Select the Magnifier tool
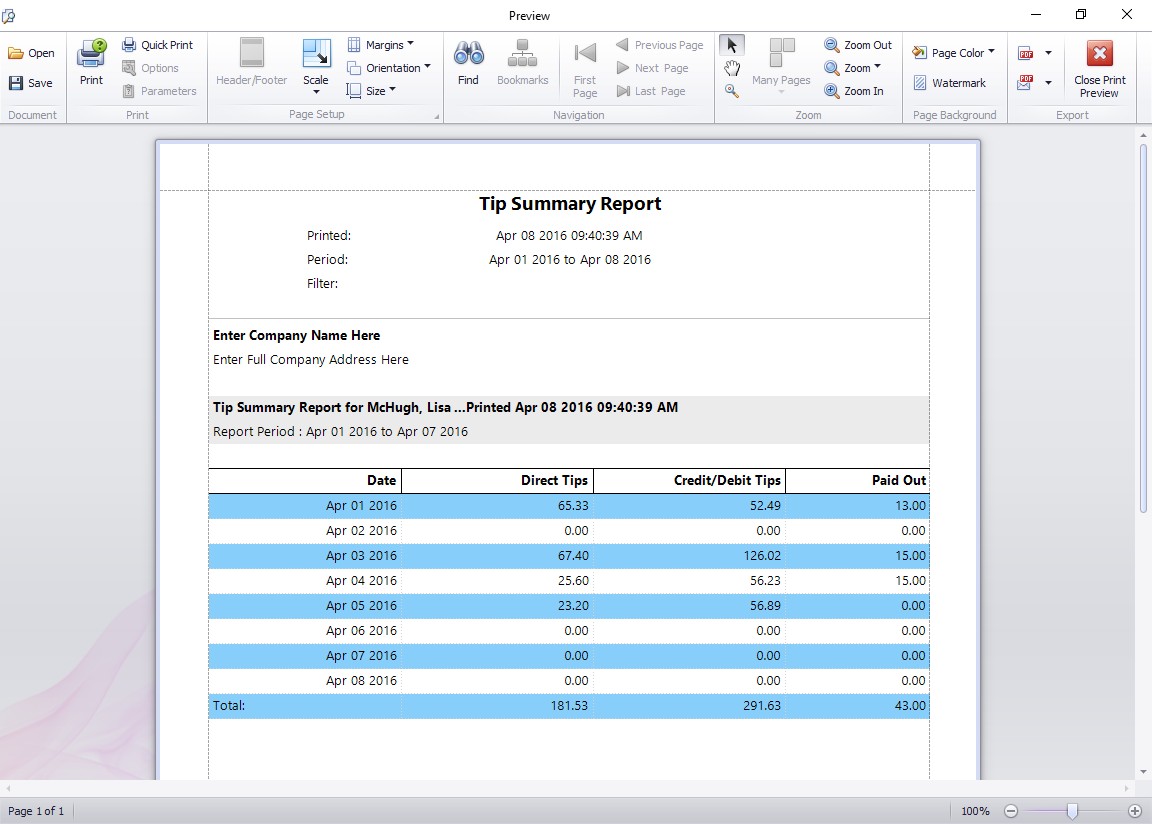Viewport: 1152px width, 824px height. click(731, 90)
